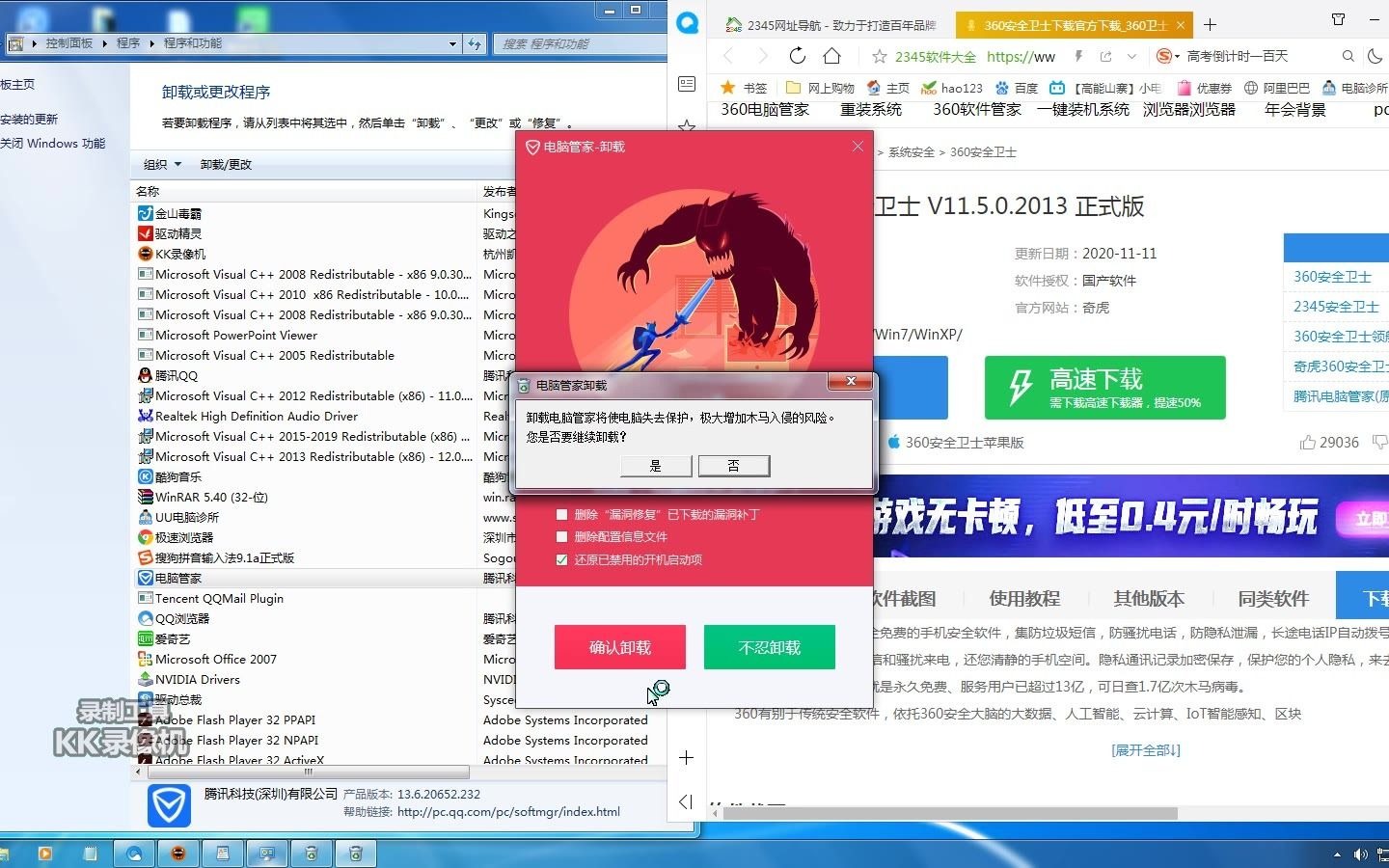The height and width of the screenshot is (868, 1389).
Task: Open the 优惠券 bookmark
Action: click(1204, 88)
